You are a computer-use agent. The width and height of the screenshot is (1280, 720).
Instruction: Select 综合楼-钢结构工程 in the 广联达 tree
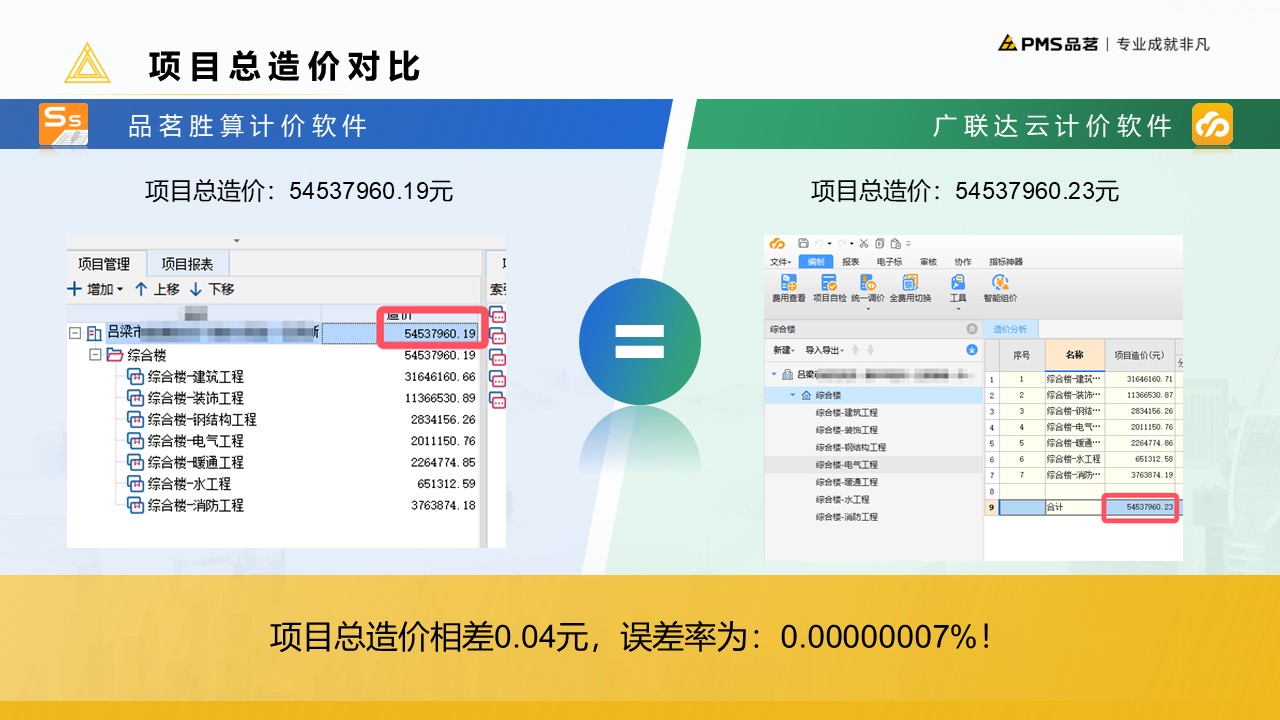point(850,447)
